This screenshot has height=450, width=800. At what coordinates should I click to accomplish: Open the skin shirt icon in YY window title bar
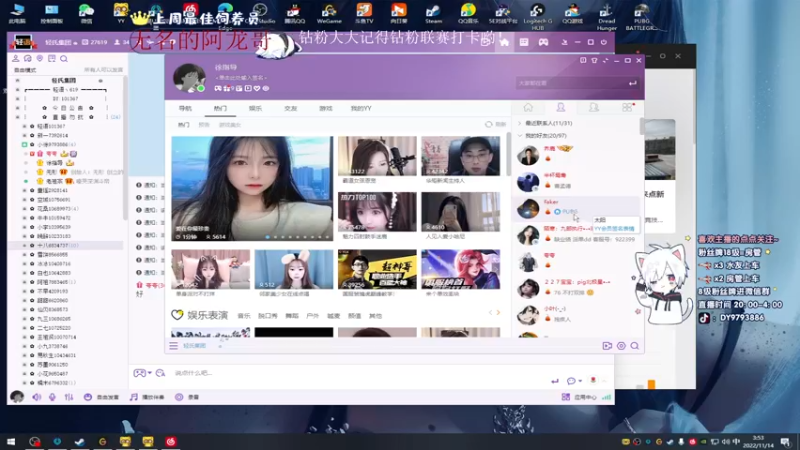(594, 60)
